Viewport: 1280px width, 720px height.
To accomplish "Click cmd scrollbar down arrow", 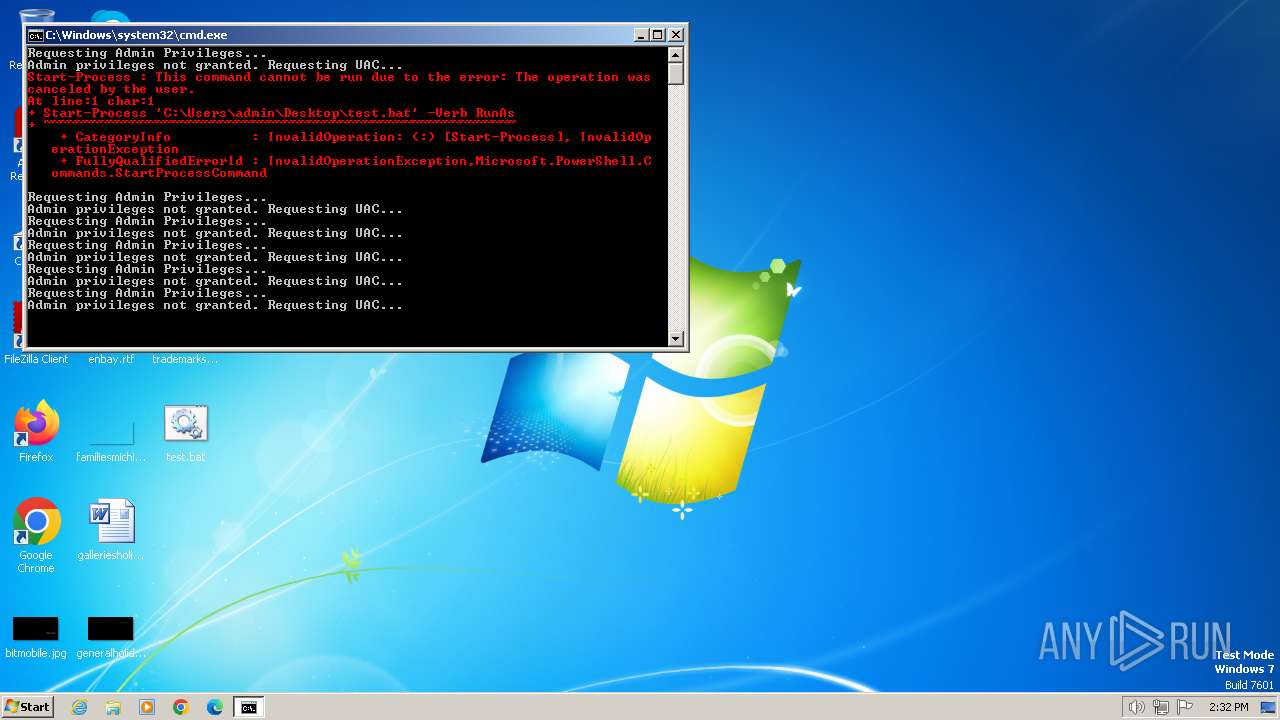I will click(x=676, y=339).
